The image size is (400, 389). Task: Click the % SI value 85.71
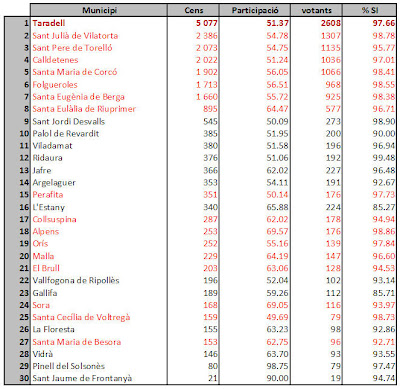click(384, 293)
